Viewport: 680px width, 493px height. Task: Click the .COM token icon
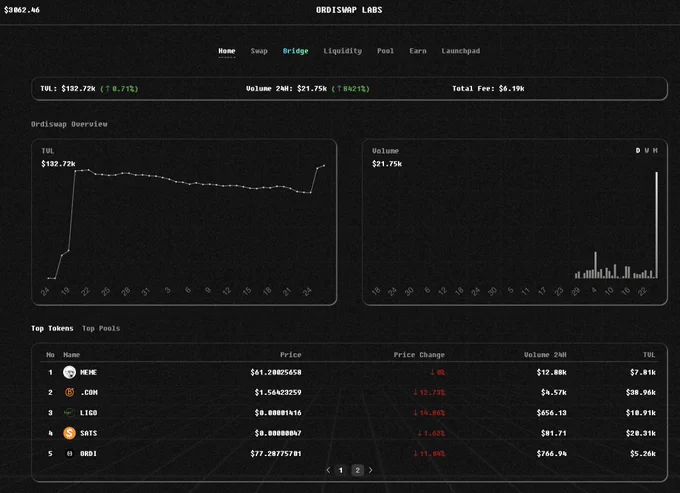pyautogui.click(x=69, y=392)
